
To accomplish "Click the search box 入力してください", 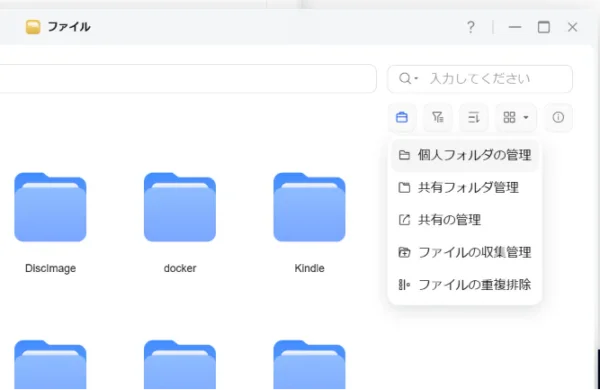I will pos(480,79).
